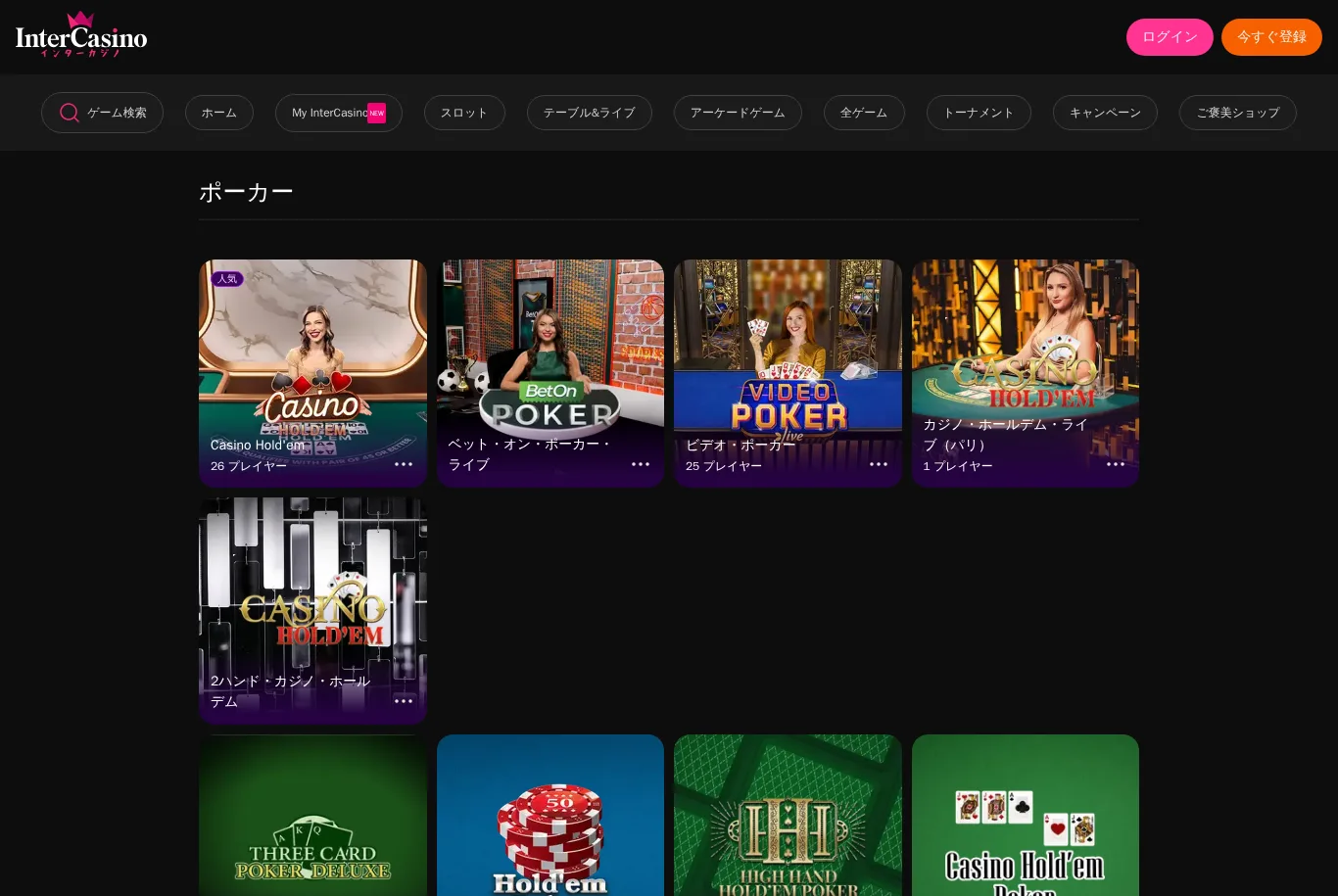
Task: Click '1 プレイヤー' player count text
Action: tap(958, 466)
